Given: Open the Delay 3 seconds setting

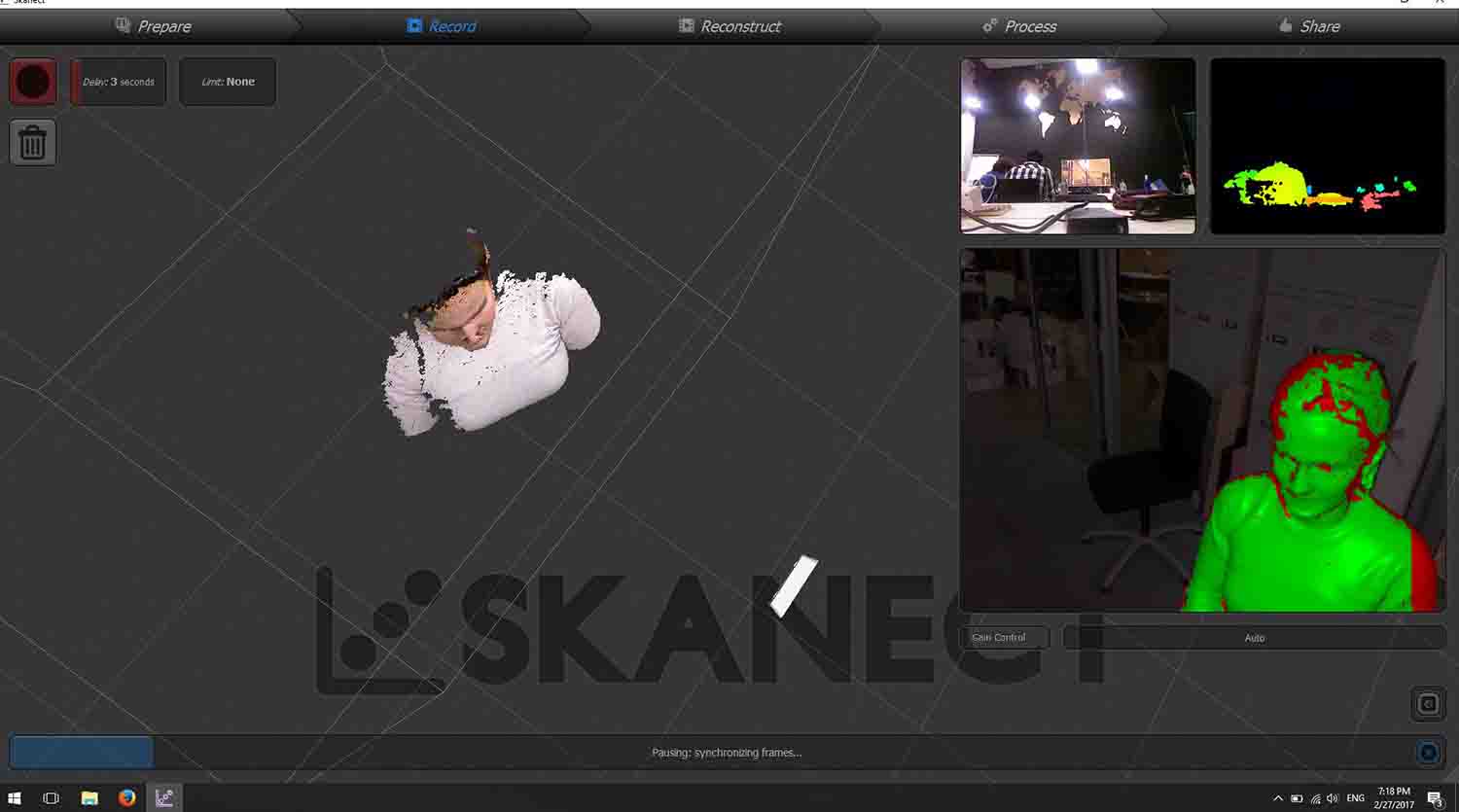Looking at the screenshot, I should pos(119,82).
